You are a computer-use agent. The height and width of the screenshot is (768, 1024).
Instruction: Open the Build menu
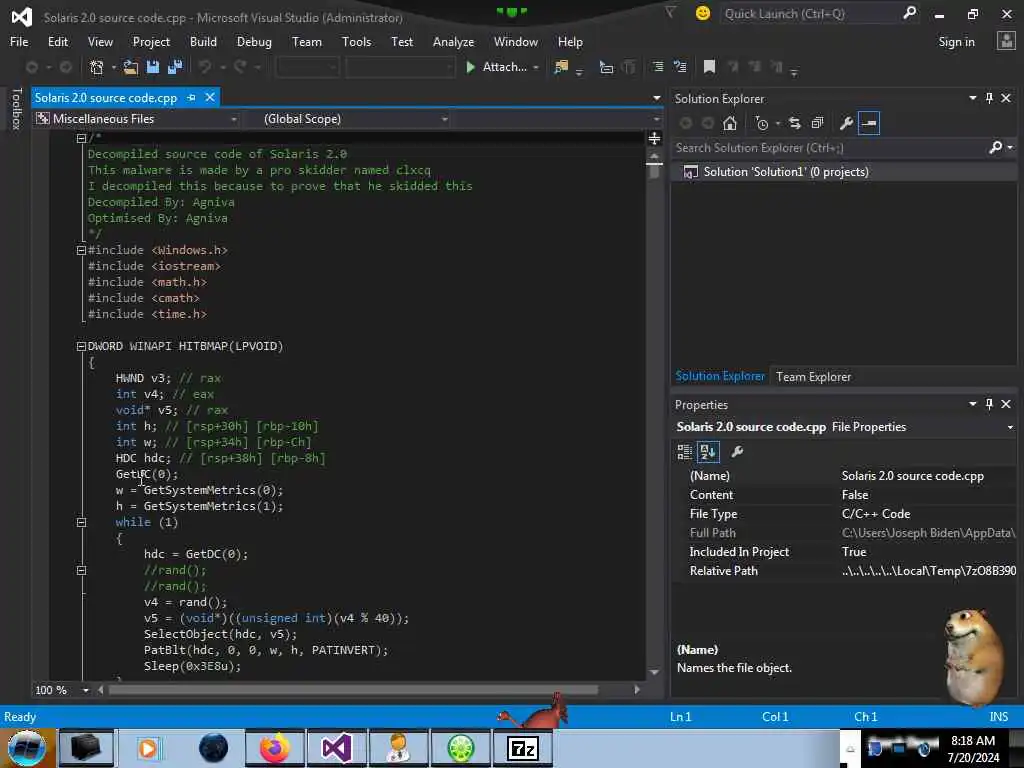tap(203, 42)
